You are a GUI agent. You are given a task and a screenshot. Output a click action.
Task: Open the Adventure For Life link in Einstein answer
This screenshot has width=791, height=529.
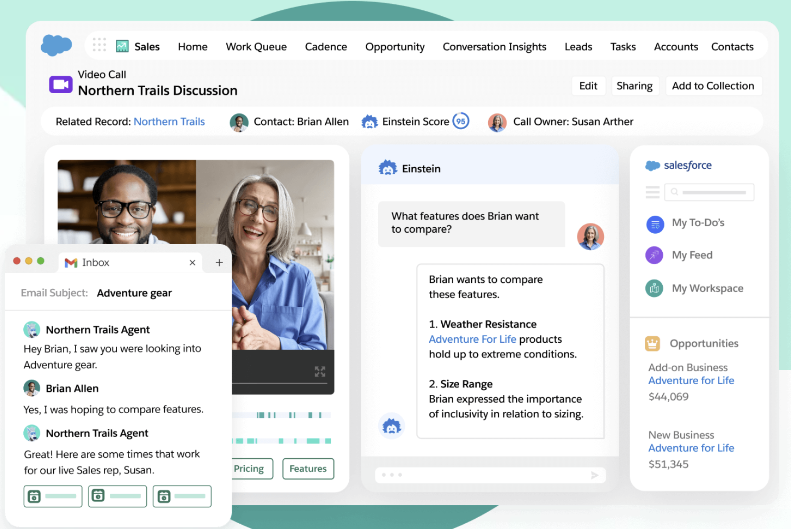tap(473, 339)
